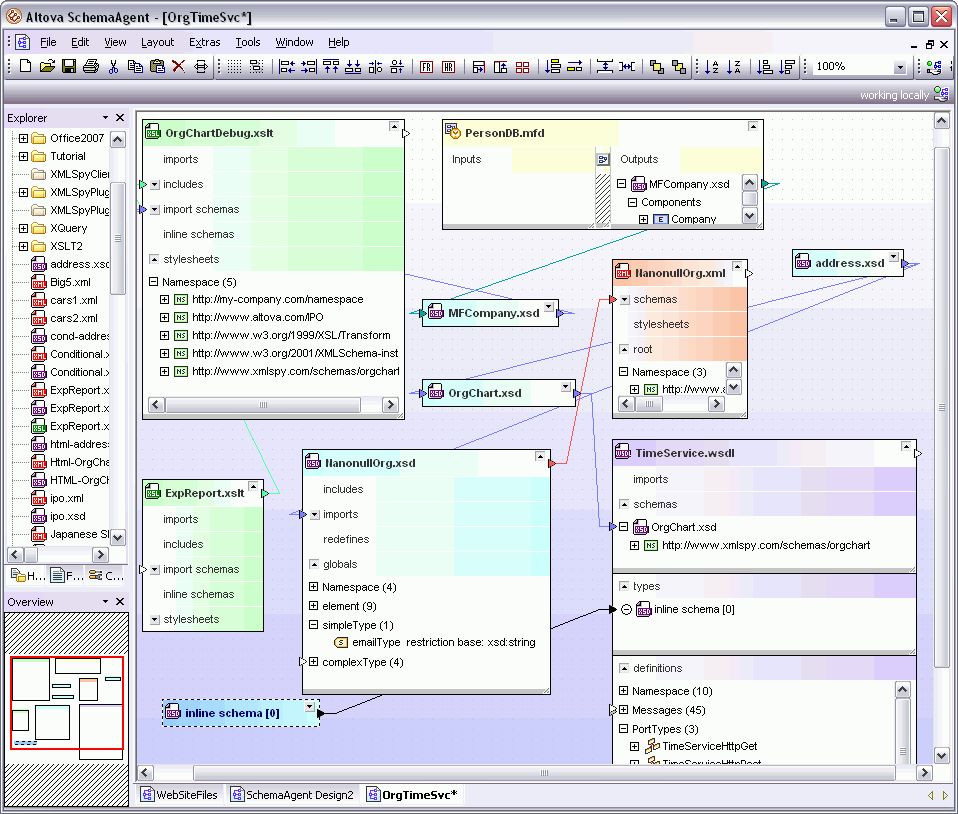Viewport: 958px width, 814px height.
Task: Expand the XQuery folder in Explorer
Action: tap(23, 228)
